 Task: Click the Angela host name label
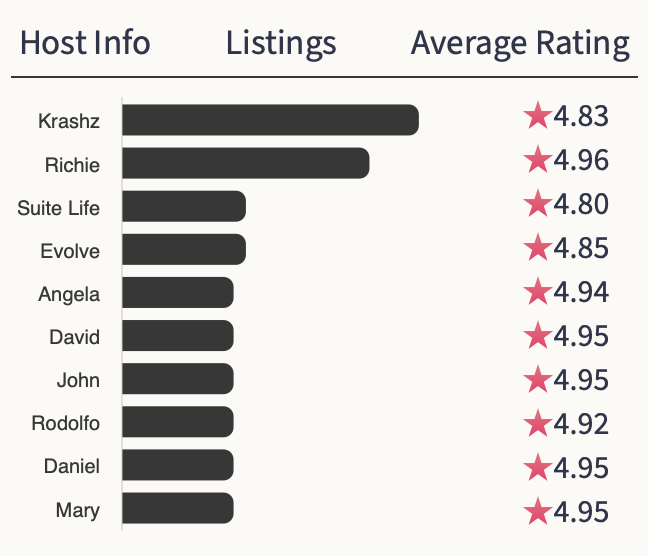click(x=69, y=295)
